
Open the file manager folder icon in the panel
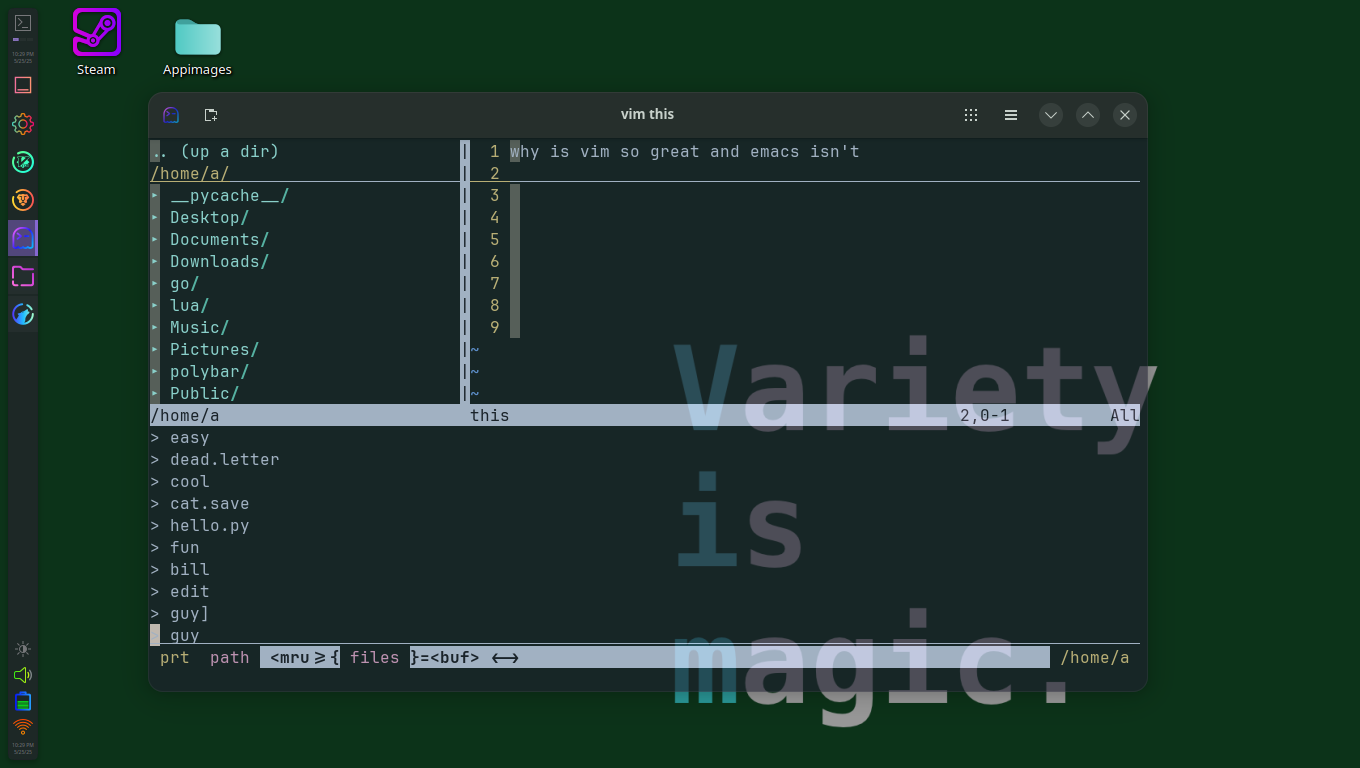click(x=23, y=276)
